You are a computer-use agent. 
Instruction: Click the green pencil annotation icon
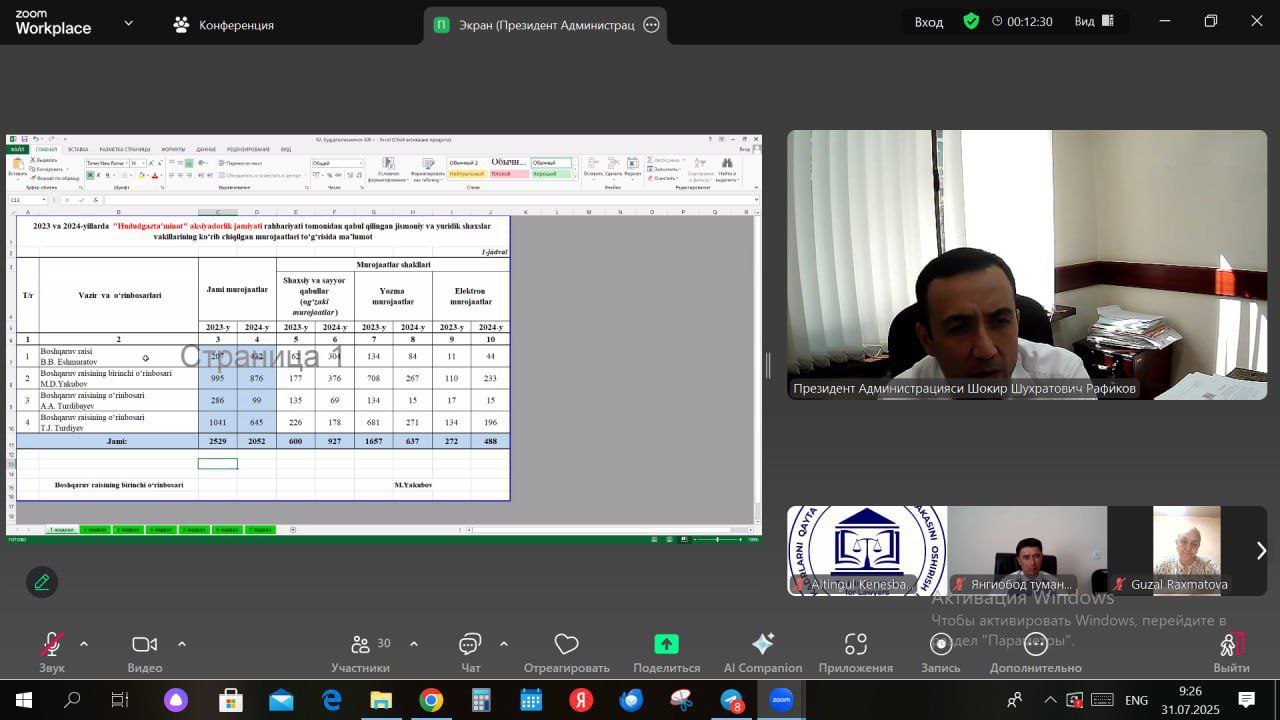pos(42,582)
